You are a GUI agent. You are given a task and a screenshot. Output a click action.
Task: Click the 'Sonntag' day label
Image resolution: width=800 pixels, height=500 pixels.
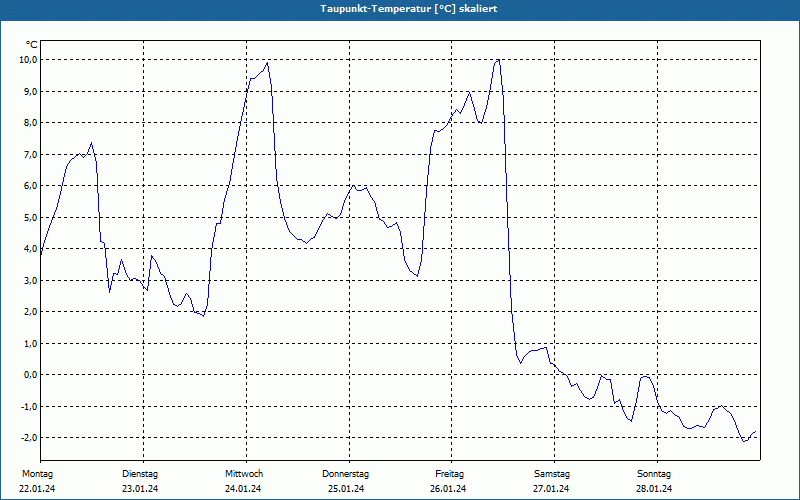pos(654,474)
